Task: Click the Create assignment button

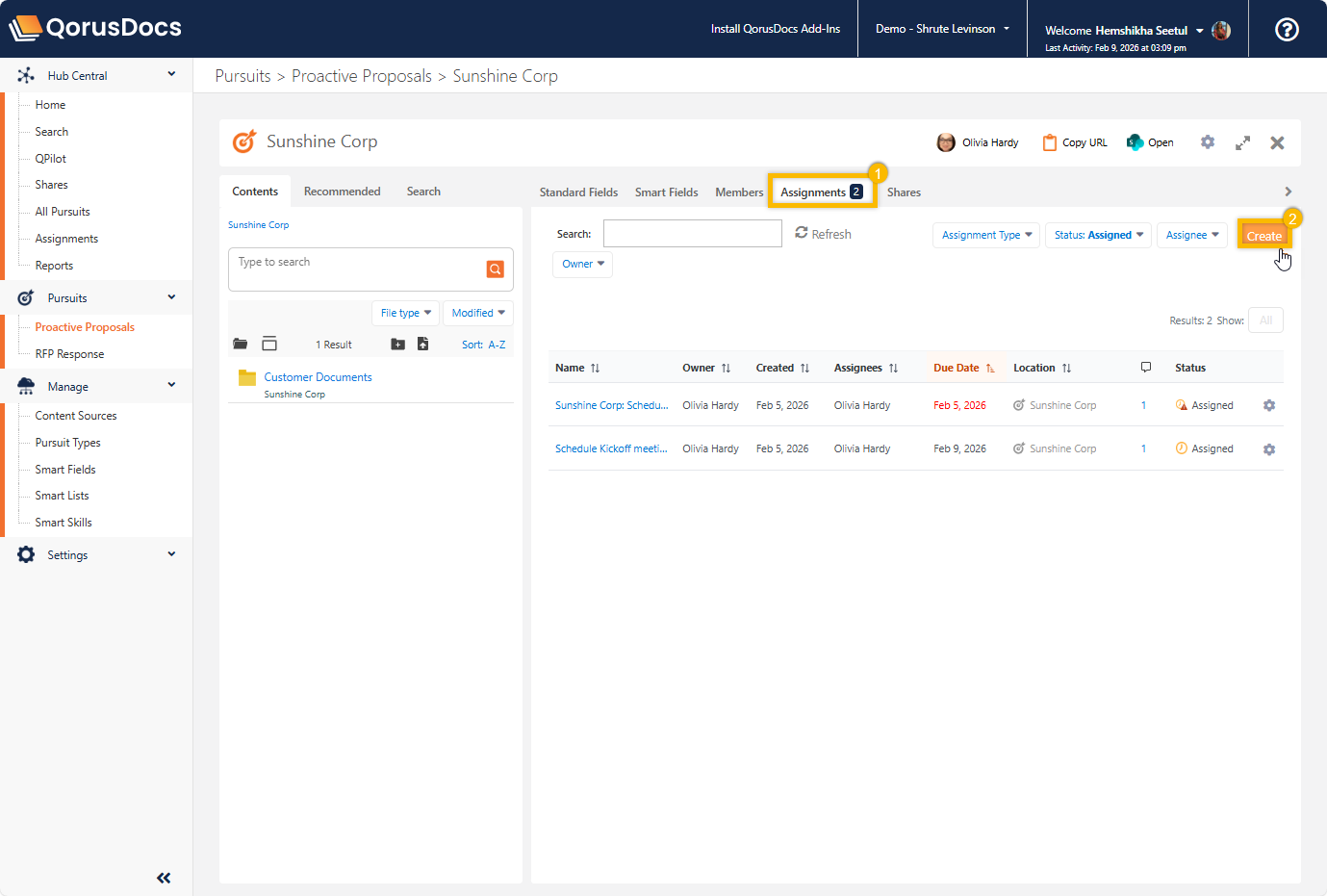Action: pyautogui.click(x=1263, y=236)
